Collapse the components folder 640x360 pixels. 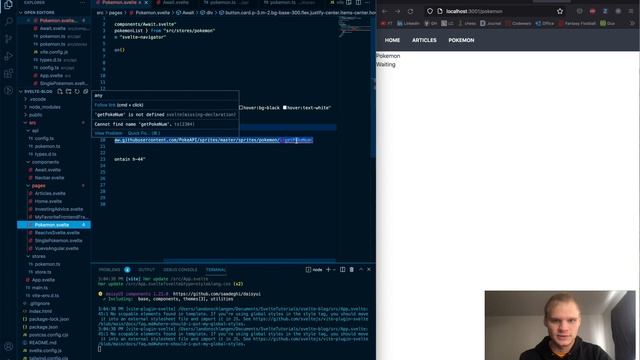pyautogui.click(x=28, y=162)
